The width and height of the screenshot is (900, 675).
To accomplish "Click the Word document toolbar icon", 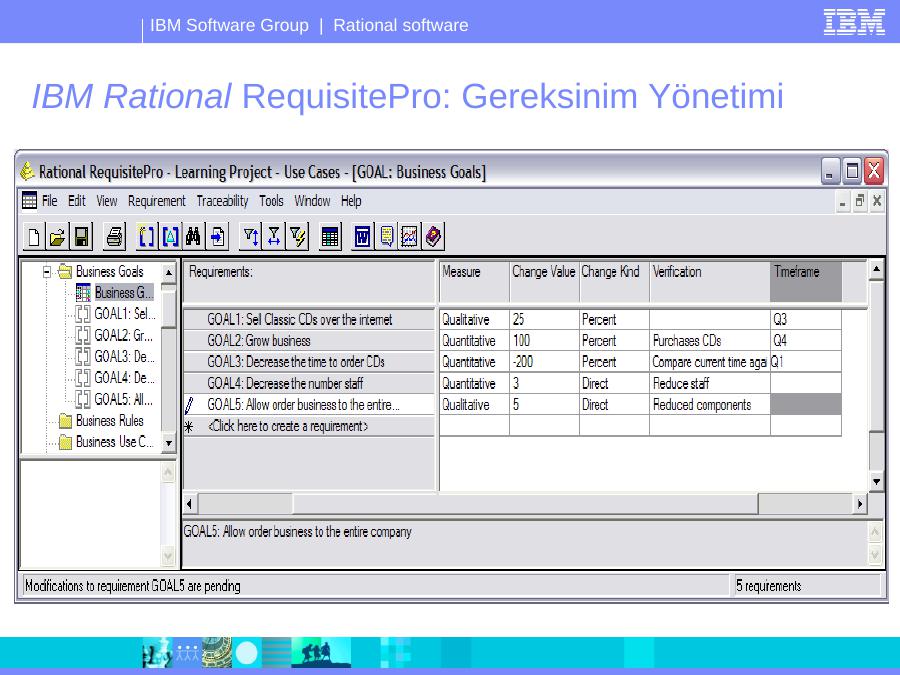I will 363,236.
